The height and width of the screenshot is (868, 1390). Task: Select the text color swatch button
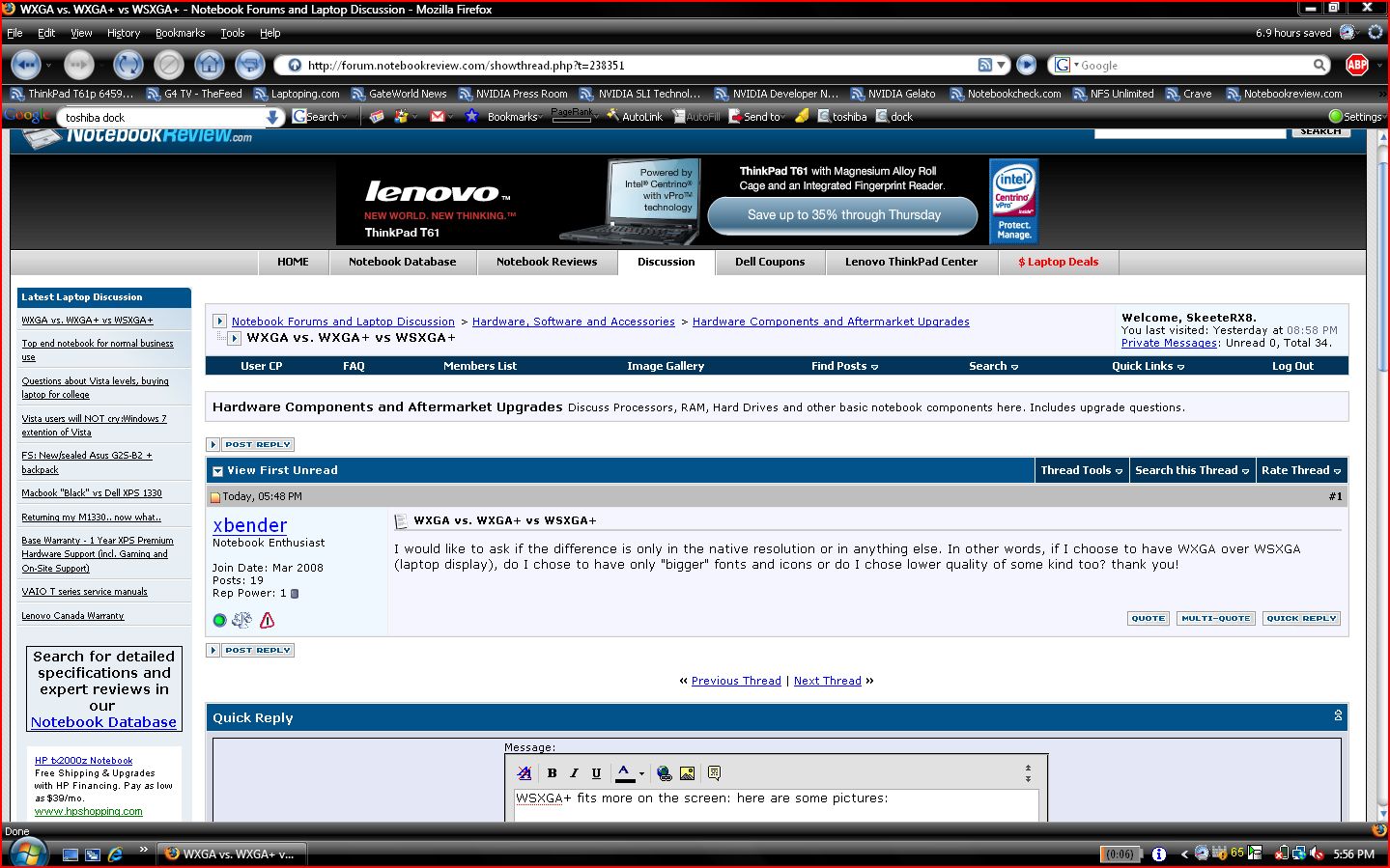point(625,773)
